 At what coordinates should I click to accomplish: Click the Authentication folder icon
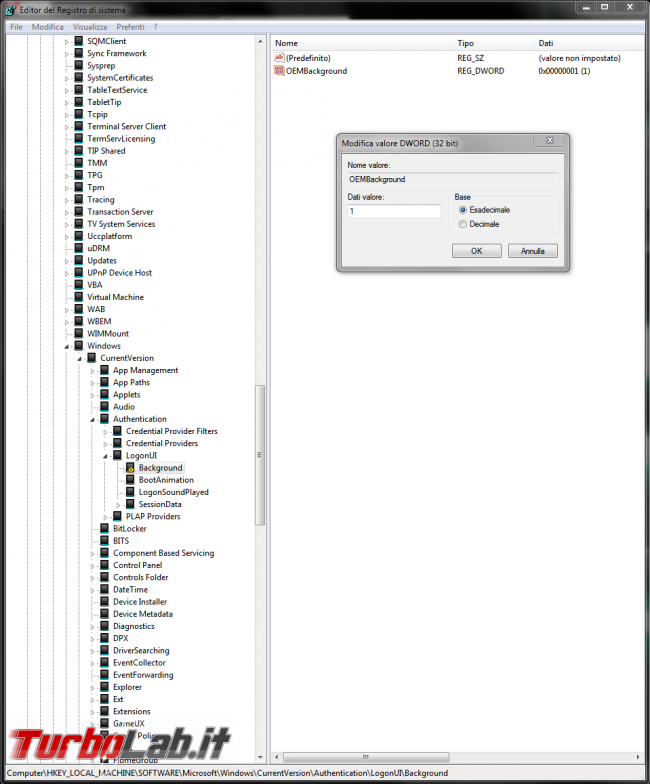[104, 418]
